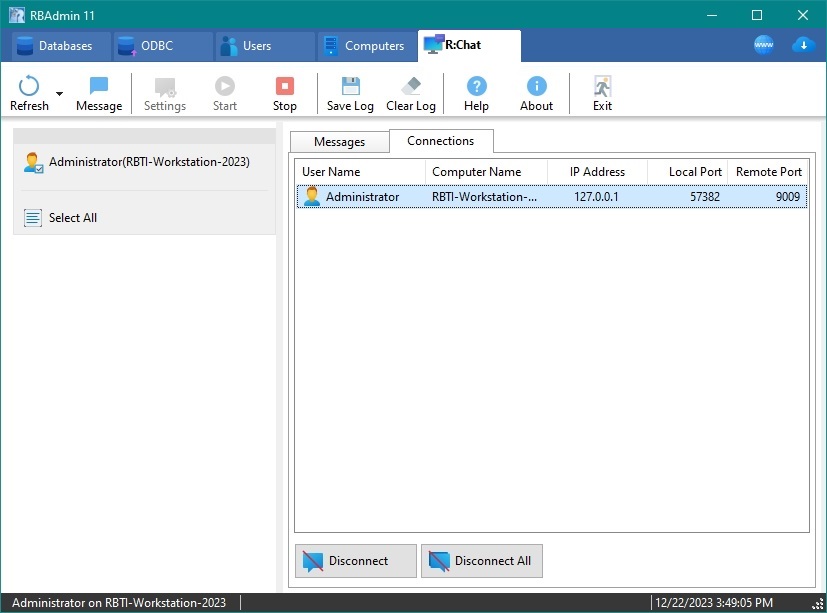Click the Message toolbar icon
The image size is (827, 613).
(99, 86)
